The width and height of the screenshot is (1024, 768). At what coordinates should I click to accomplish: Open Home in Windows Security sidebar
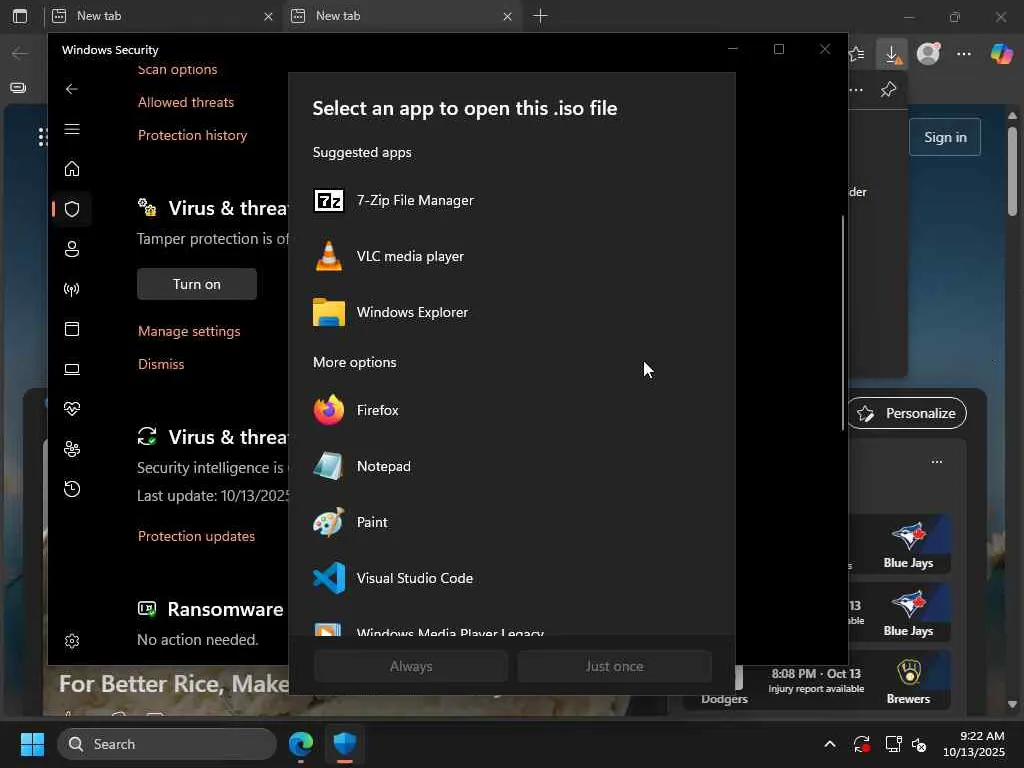[72, 169]
